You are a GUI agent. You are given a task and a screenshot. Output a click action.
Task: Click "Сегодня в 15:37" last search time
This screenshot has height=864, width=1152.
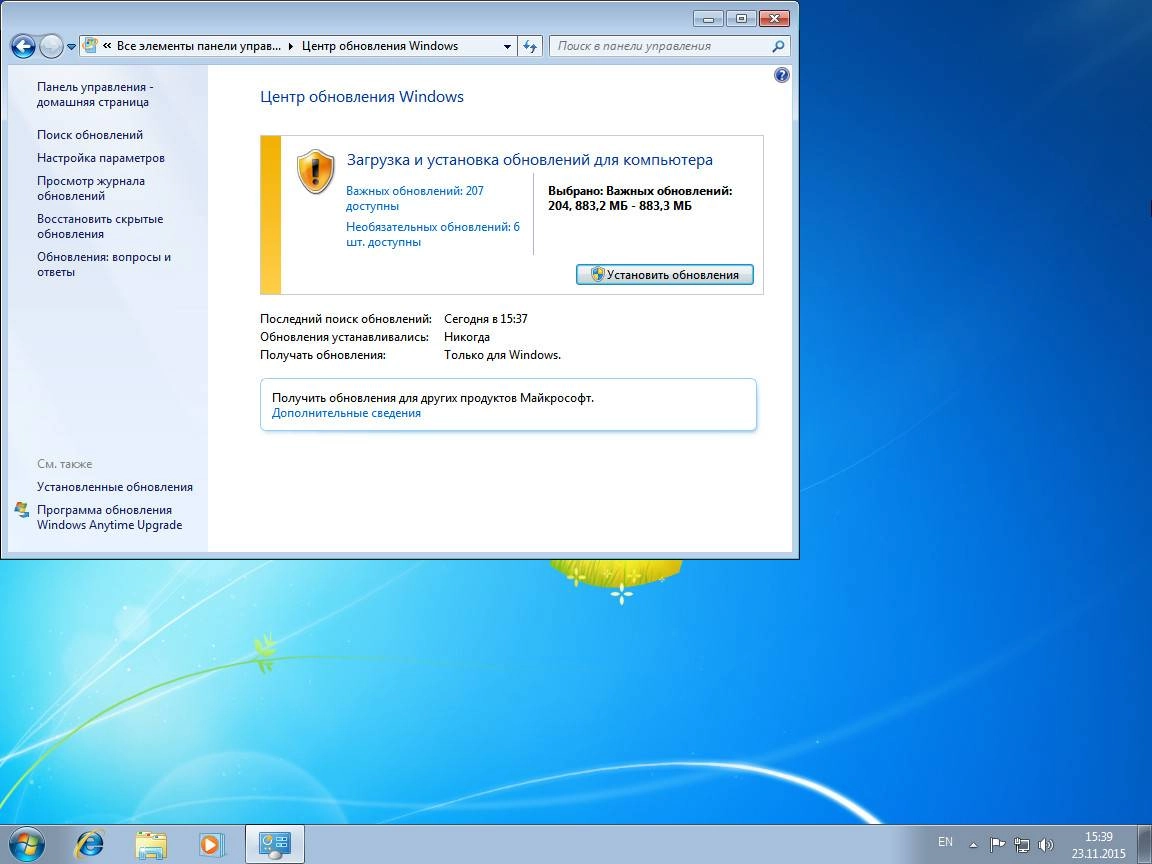point(486,319)
